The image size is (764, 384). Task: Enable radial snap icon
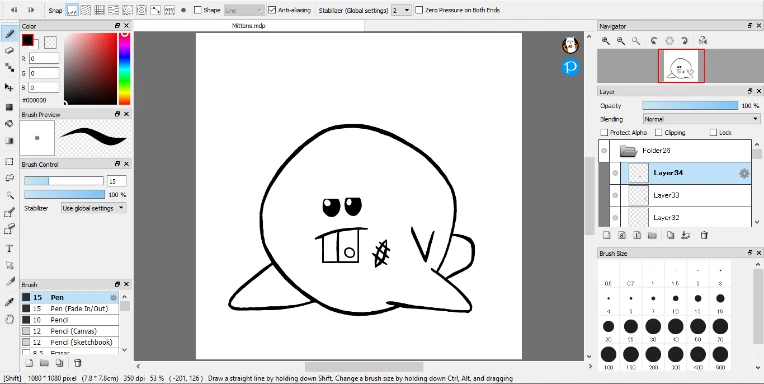point(128,10)
